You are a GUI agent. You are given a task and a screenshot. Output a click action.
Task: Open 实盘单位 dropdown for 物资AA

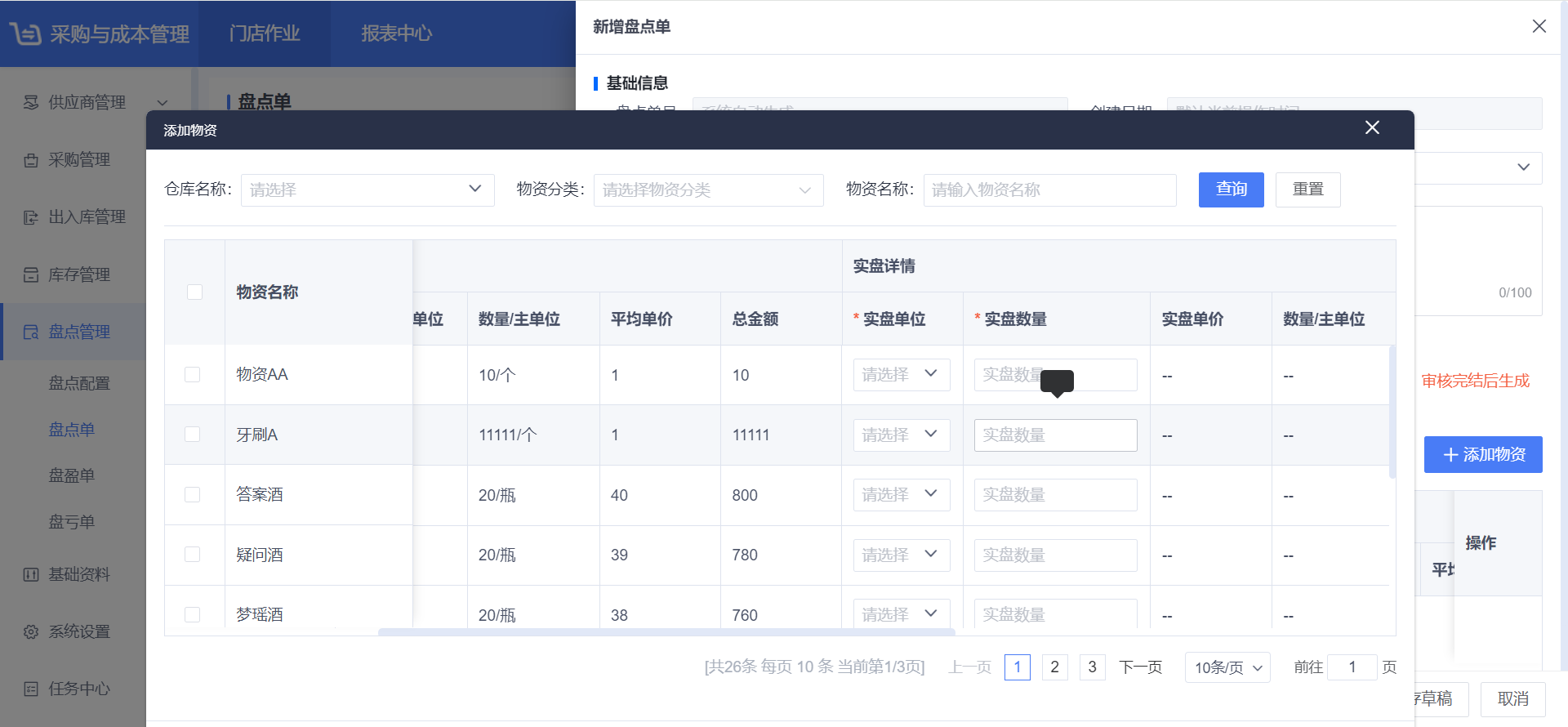pyautogui.click(x=902, y=374)
